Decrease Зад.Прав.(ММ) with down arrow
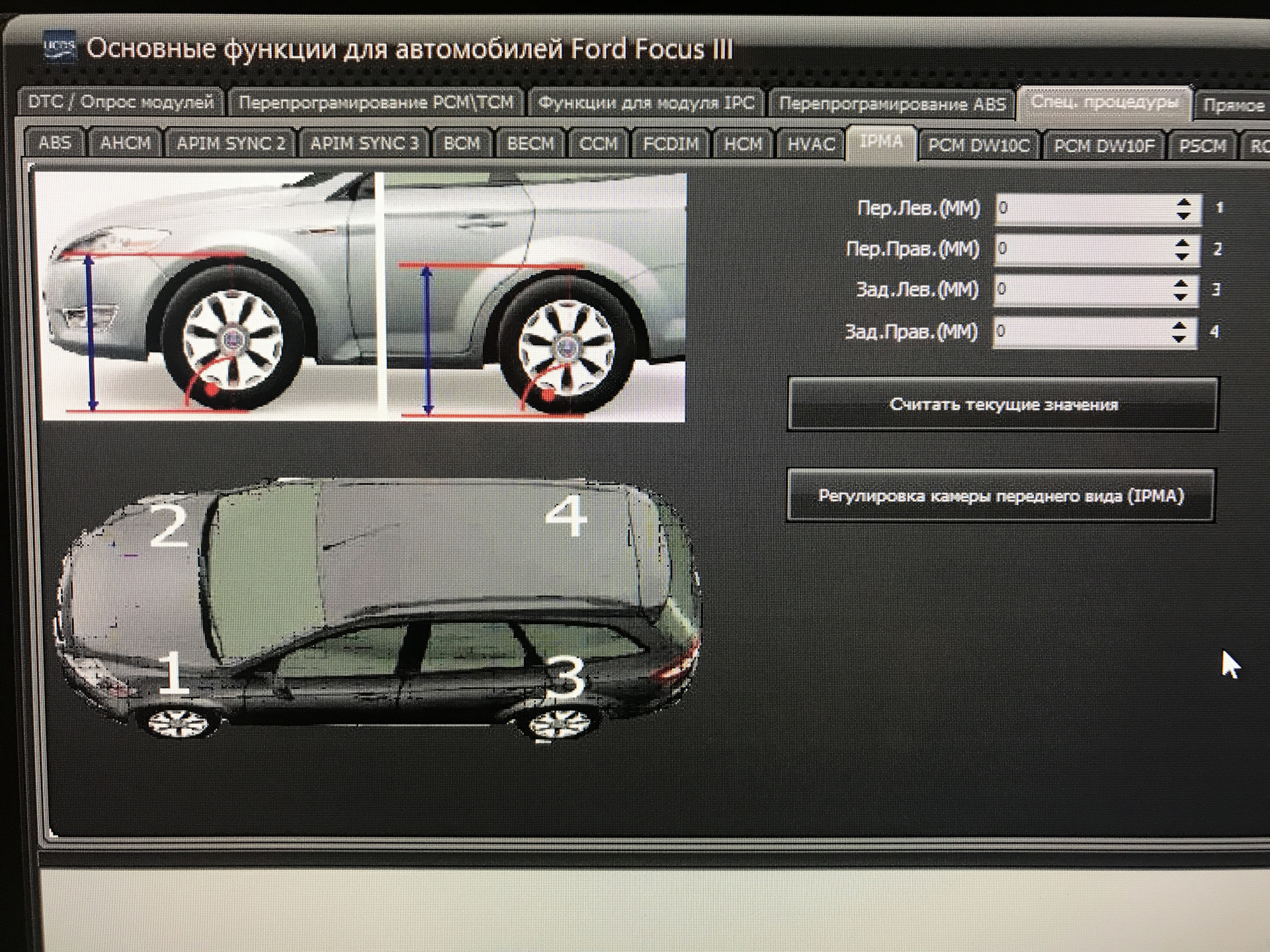1270x952 pixels. click(1179, 338)
